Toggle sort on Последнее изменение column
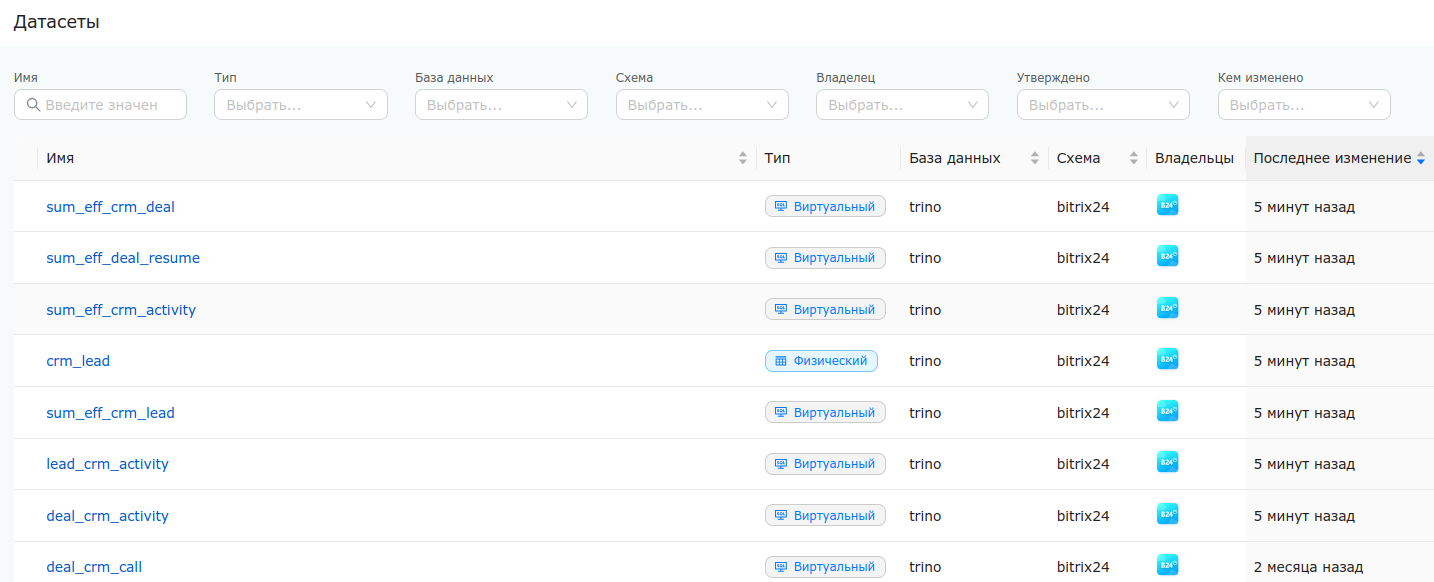Viewport: 1434px width, 582px height. (1421, 158)
